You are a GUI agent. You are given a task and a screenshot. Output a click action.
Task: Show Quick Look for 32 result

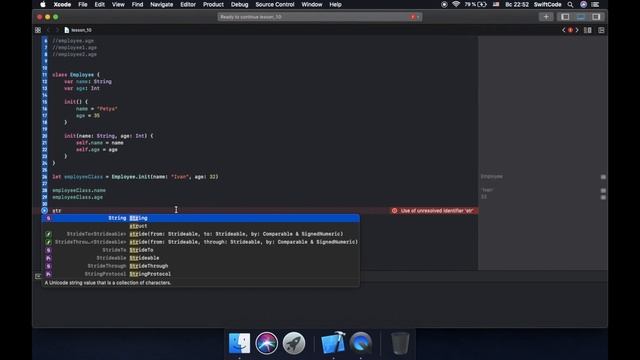(x=603, y=197)
